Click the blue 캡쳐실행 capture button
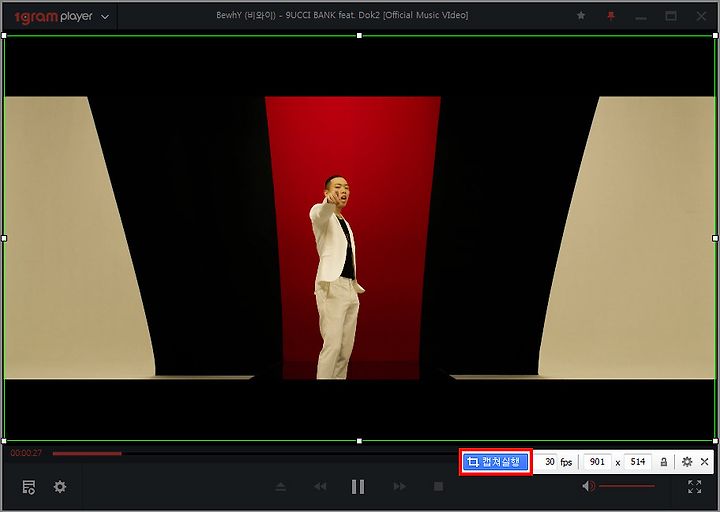The height and width of the screenshot is (512, 720). pos(495,461)
